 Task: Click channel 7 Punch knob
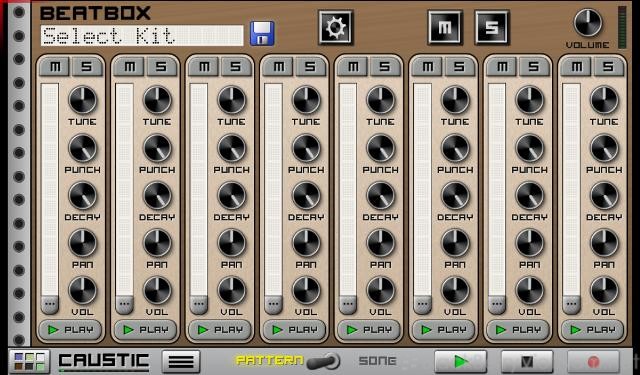(x=529, y=148)
